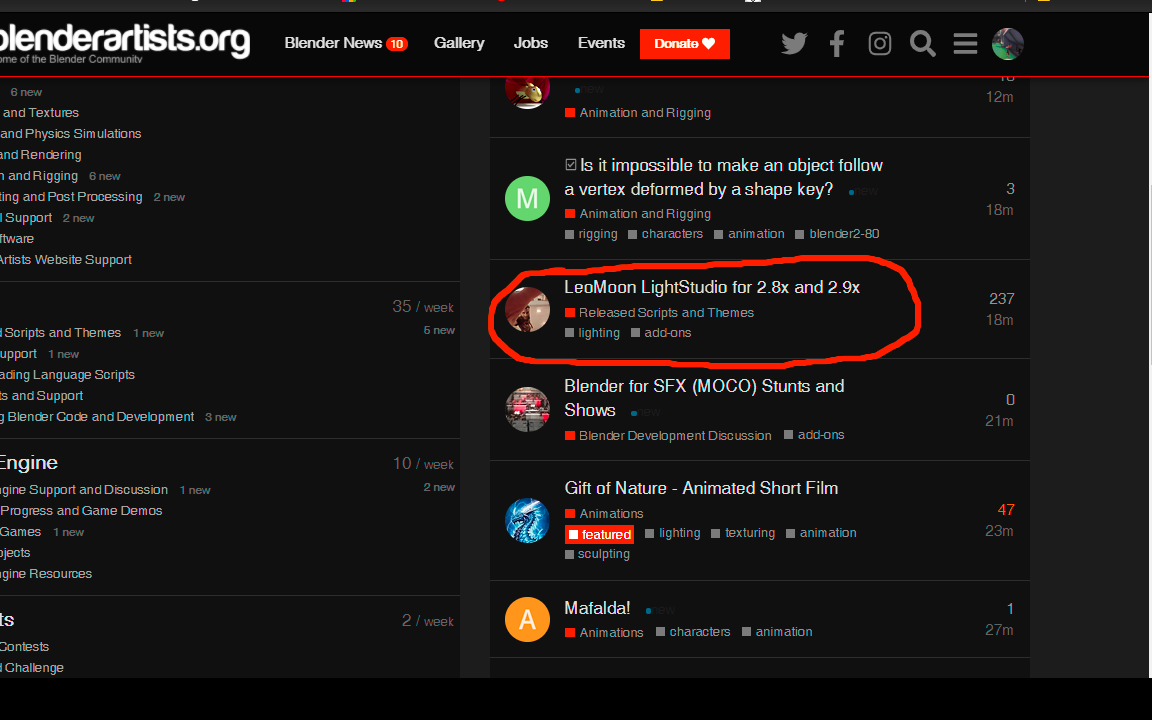
Task: Open the hamburger menu icon
Action: click(x=965, y=43)
